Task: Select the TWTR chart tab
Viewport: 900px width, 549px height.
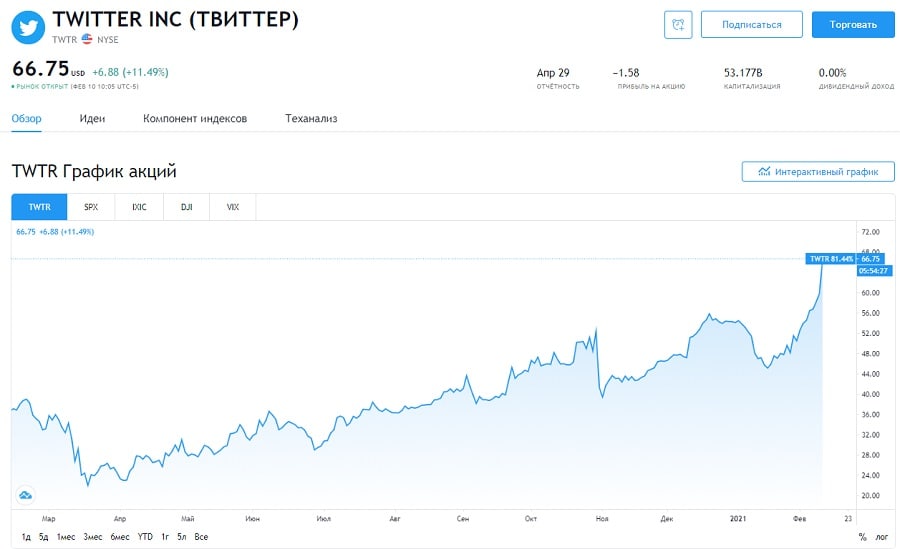Action: click(x=40, y=207)
